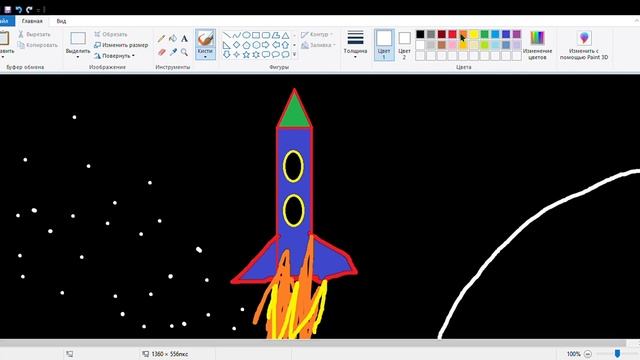Click the zoom slider thumb in status bar
Viewport: 640px width, 360px height.
click(618, 353)
